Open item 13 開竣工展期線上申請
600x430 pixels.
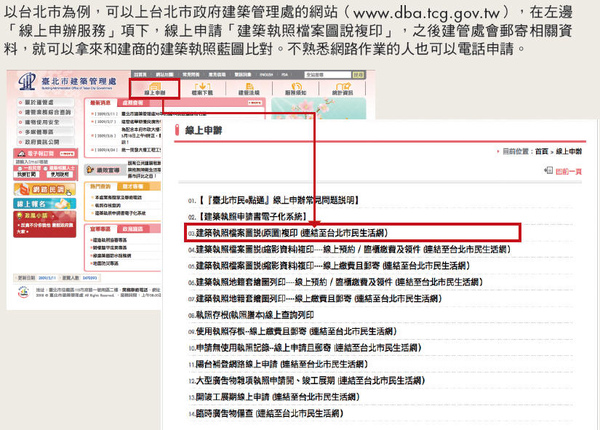coord(274,397)
